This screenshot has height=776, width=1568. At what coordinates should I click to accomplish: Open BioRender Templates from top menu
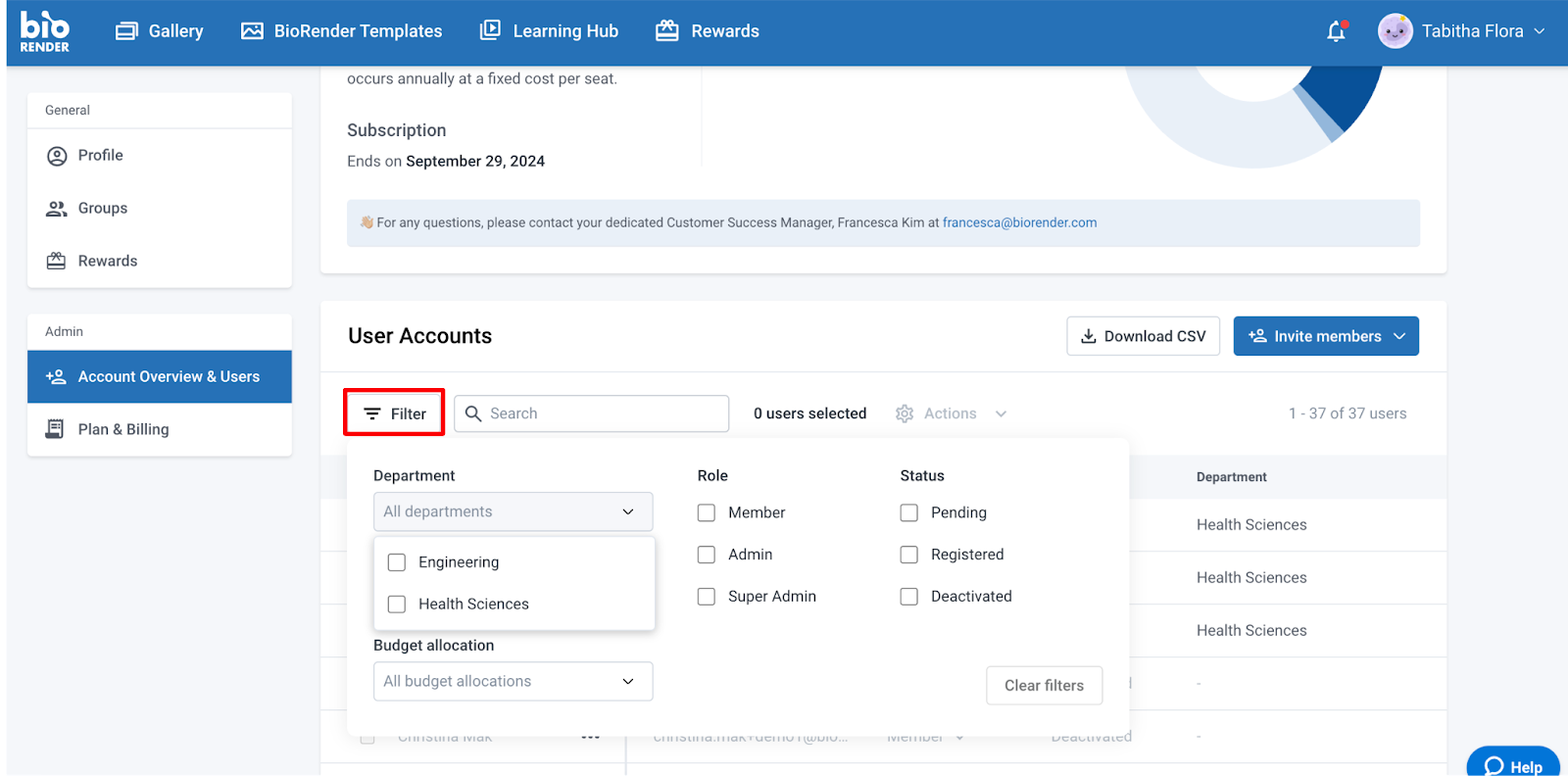point(342,31)
